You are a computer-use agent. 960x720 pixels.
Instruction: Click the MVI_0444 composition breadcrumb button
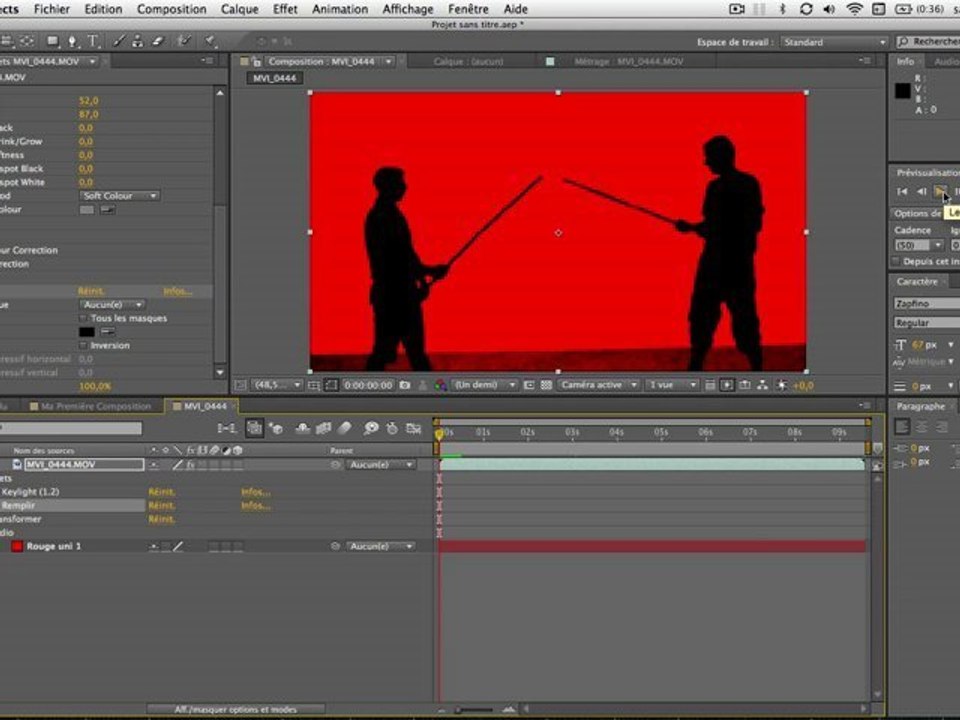(274, 78)
